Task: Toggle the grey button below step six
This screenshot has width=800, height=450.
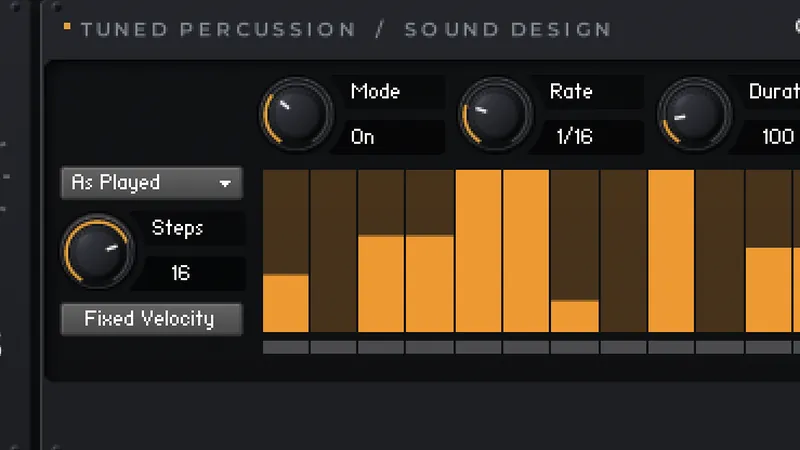Action: click(526, 348)
